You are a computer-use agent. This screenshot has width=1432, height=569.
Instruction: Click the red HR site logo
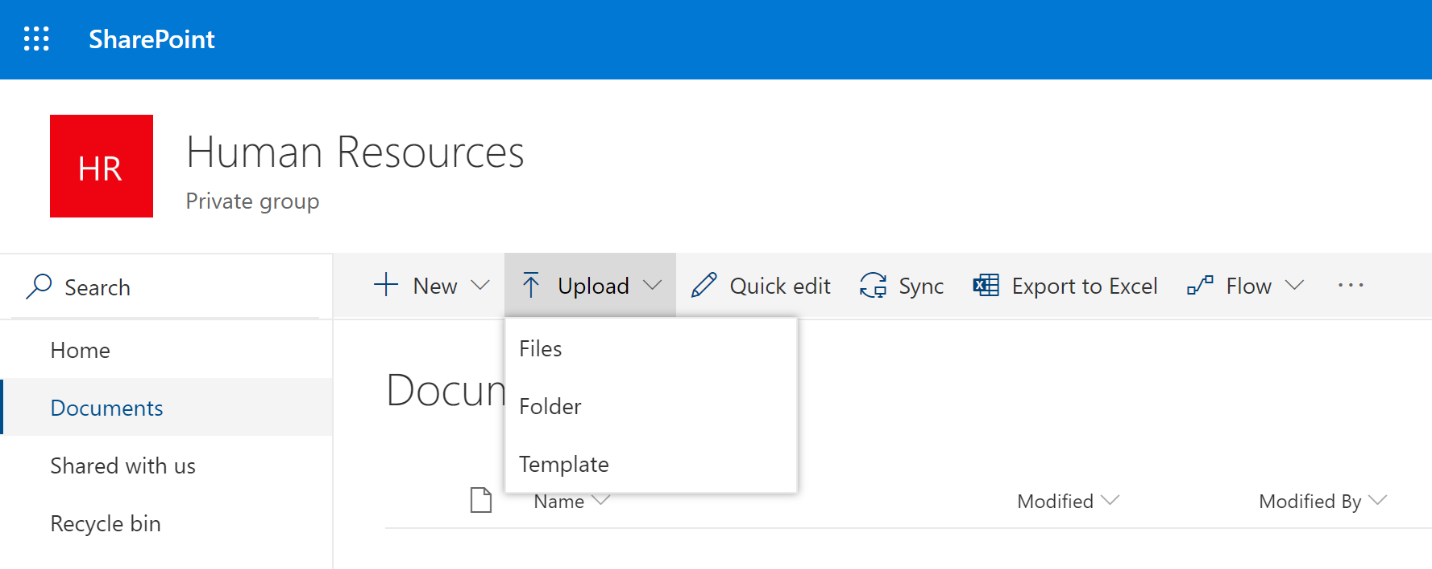101,166
